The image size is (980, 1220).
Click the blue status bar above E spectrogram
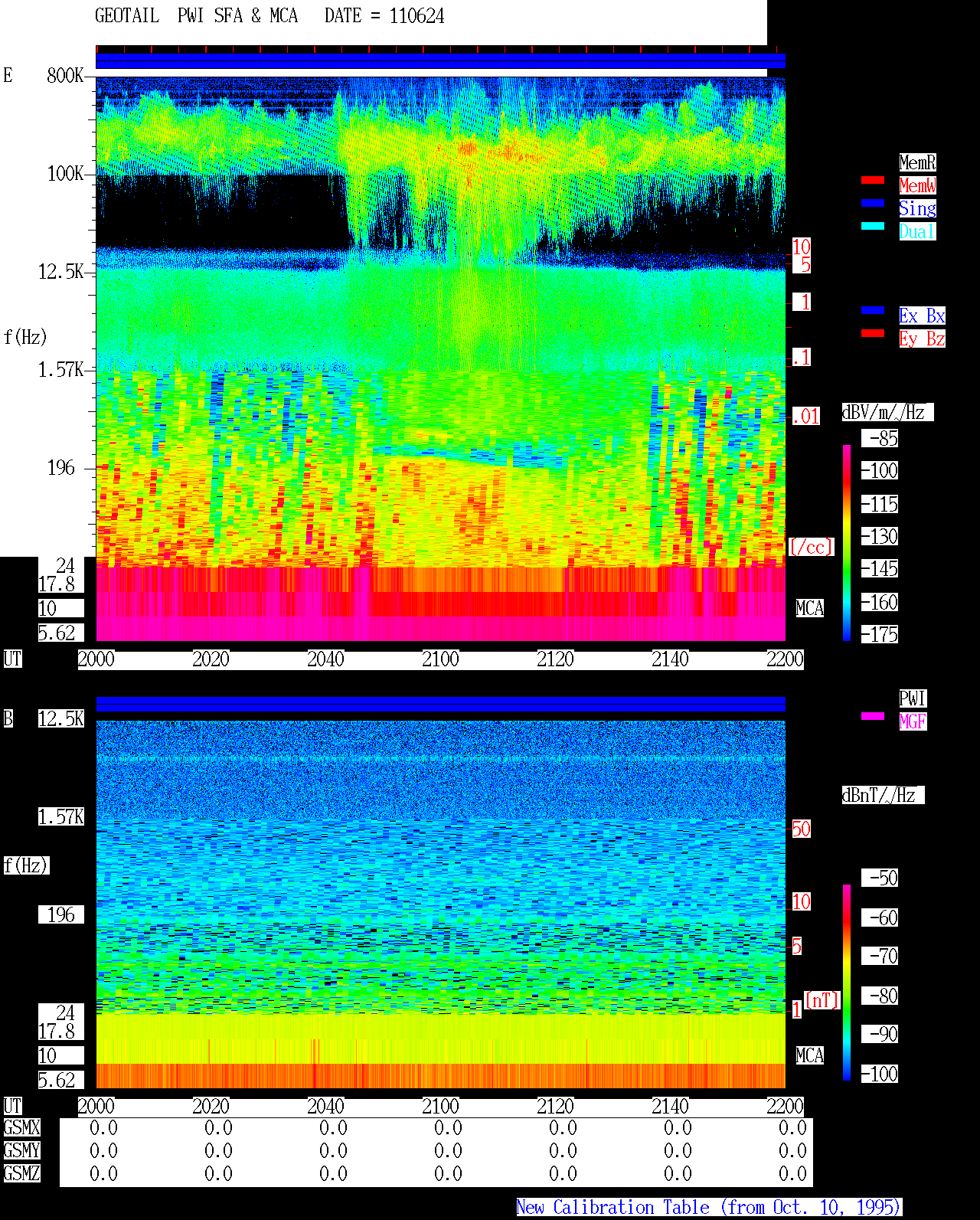[x=440, y=61]
